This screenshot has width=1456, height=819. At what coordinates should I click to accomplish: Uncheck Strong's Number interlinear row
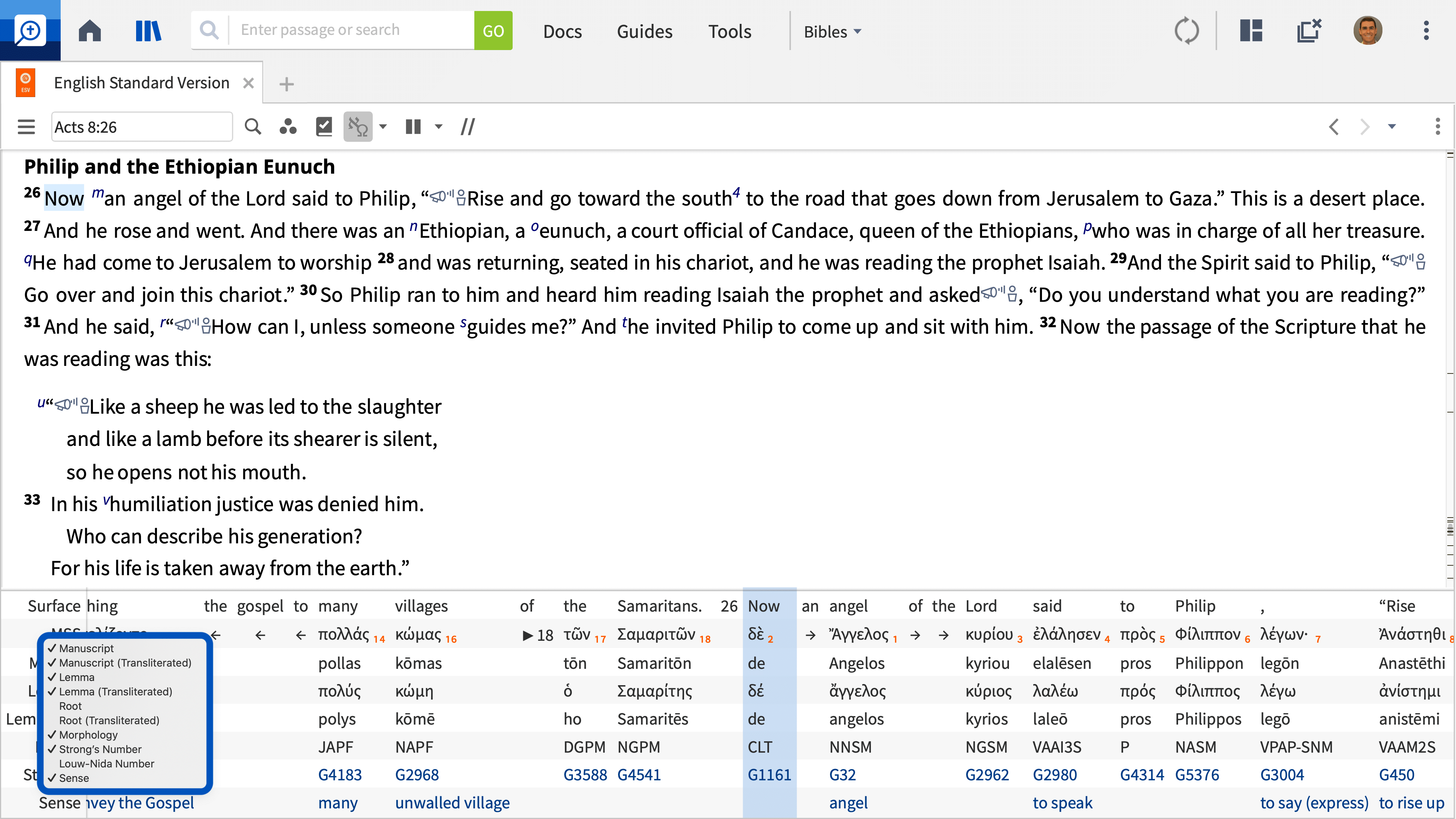tap(100, 749)
